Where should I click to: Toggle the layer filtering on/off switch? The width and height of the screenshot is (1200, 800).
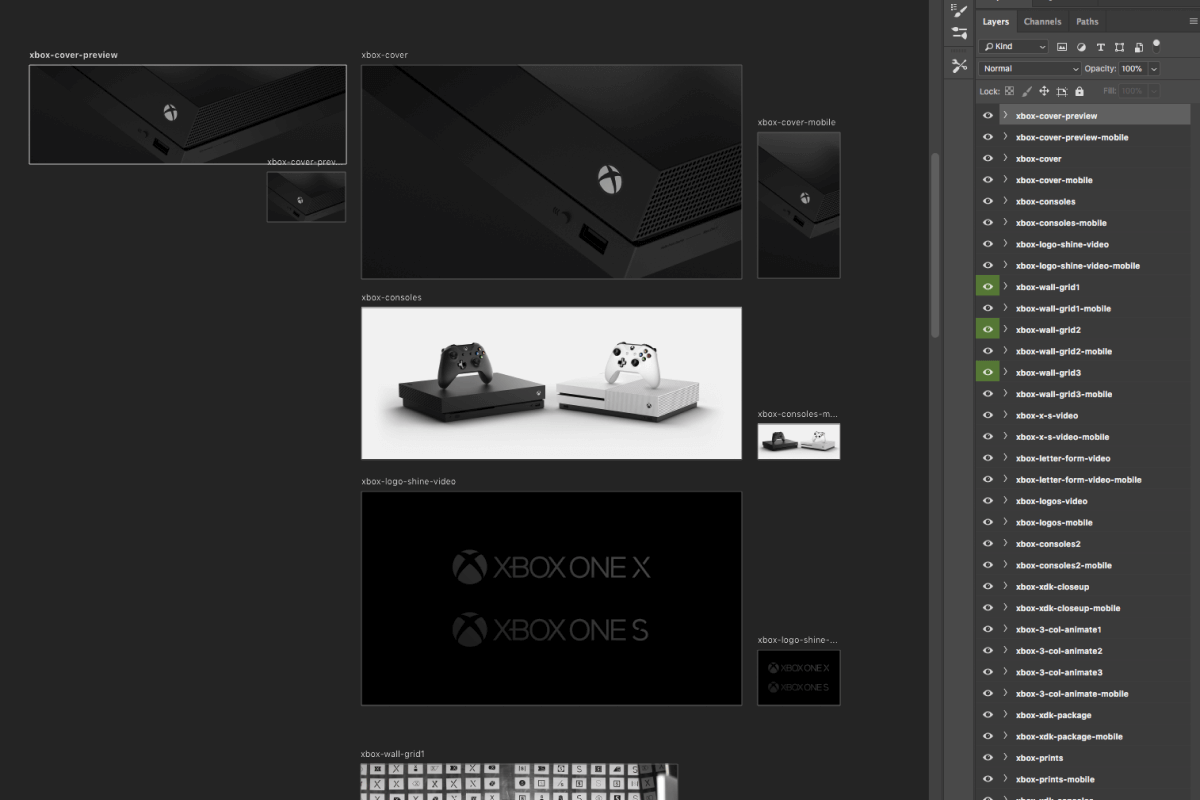(x=1157, y=44)
